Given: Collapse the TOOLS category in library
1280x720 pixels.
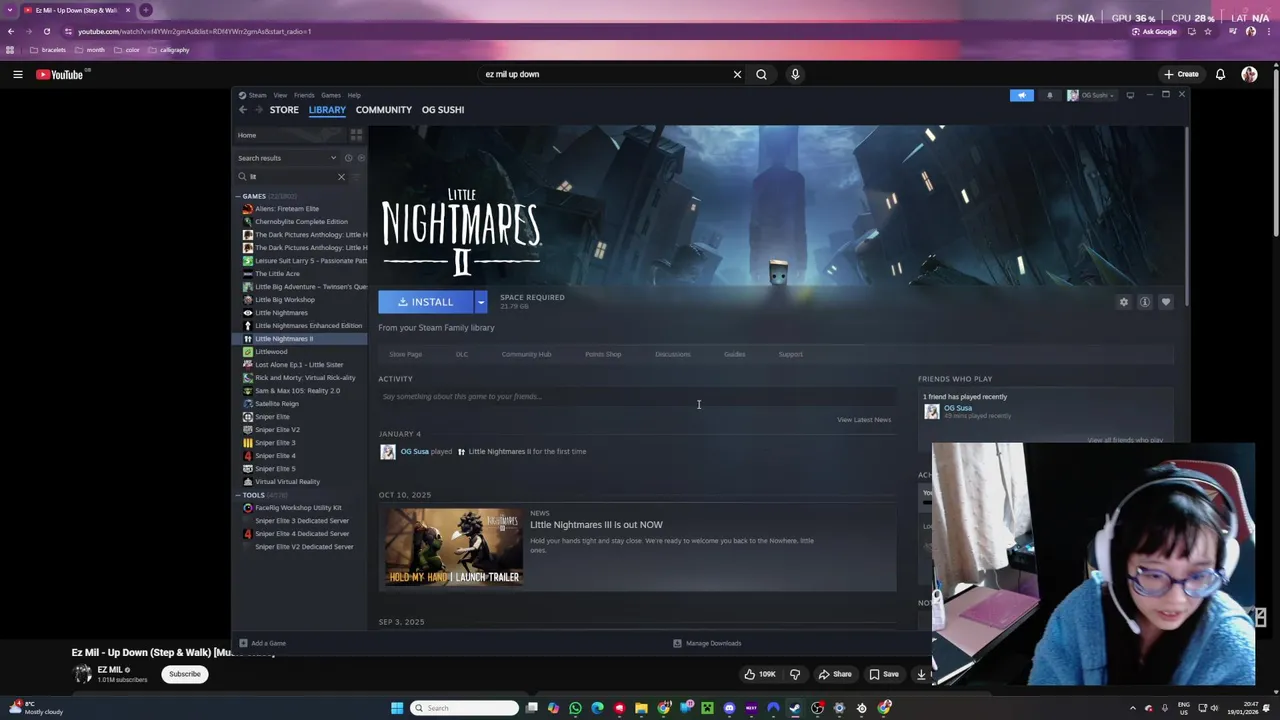Looking at the screenshot, I should [x=239, y=495].
